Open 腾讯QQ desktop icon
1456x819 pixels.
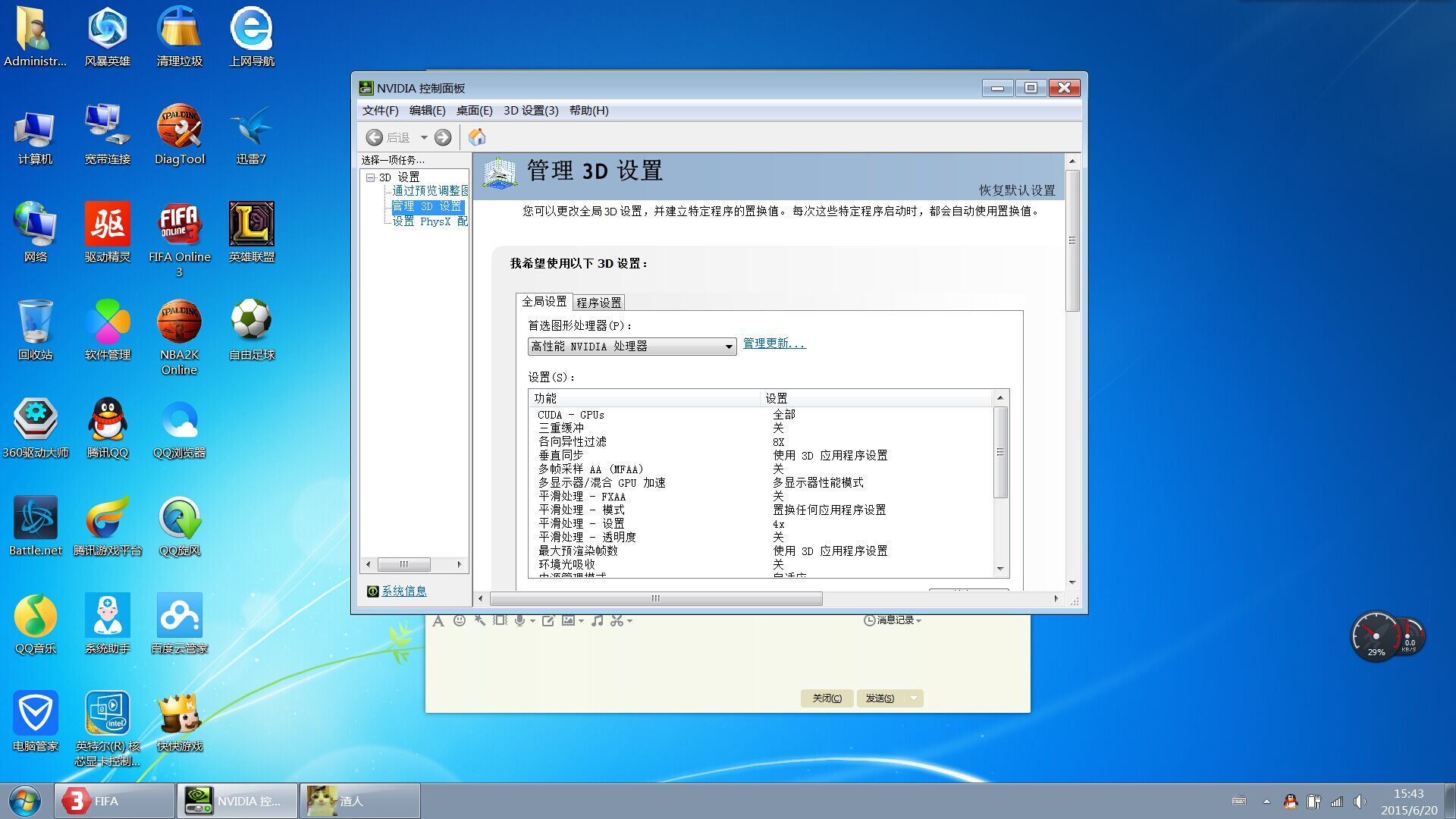[x=107, y=428]
